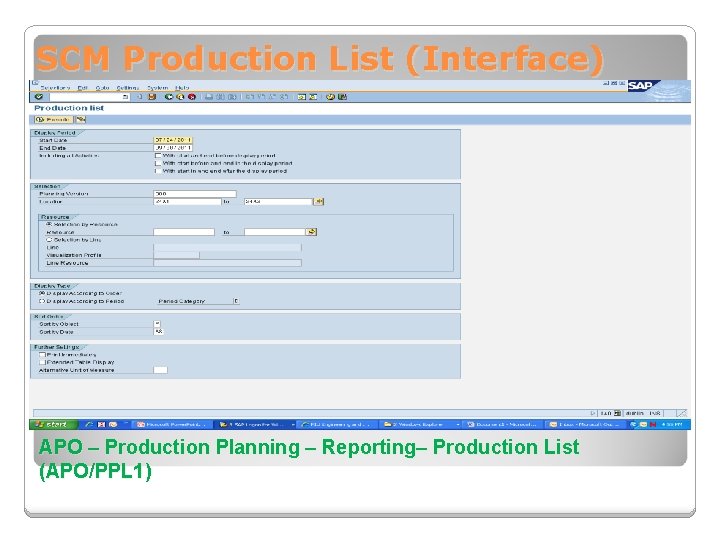Select 'Display According to Period' radio button
Viewport: 720px width, 540px height.
coord(42,301)
